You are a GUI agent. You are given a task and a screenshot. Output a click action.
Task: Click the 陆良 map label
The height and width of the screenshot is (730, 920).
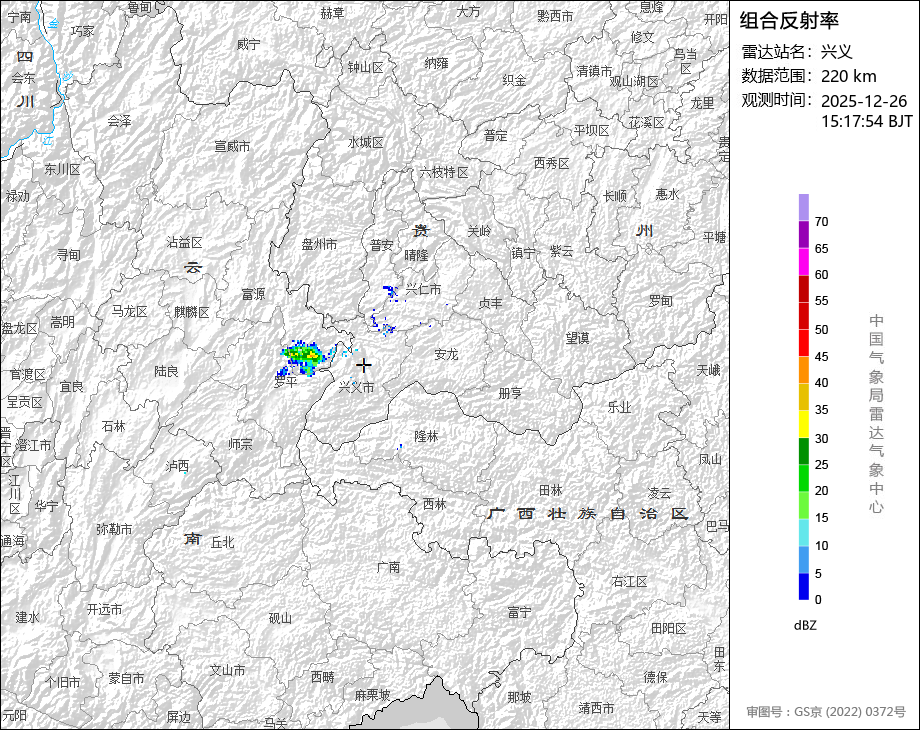click(166, 371)
